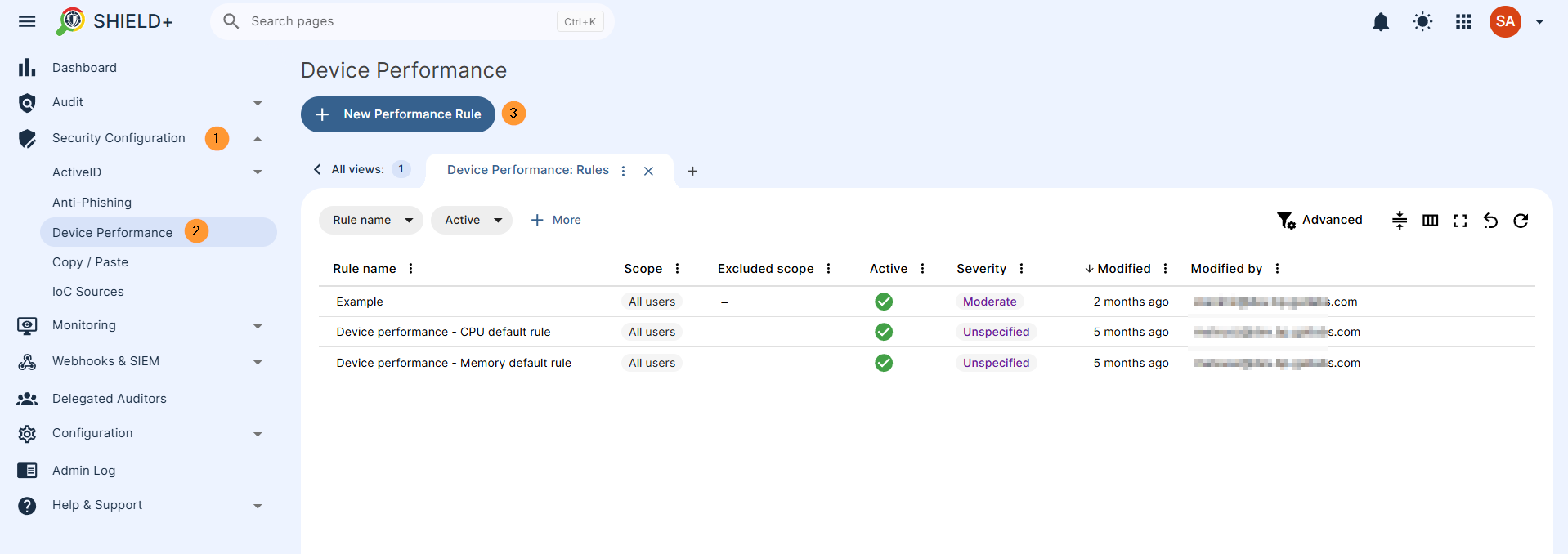This screenshot has height=554, width=1568.
Task: Click the SA user avatar
Action: 1505,21
